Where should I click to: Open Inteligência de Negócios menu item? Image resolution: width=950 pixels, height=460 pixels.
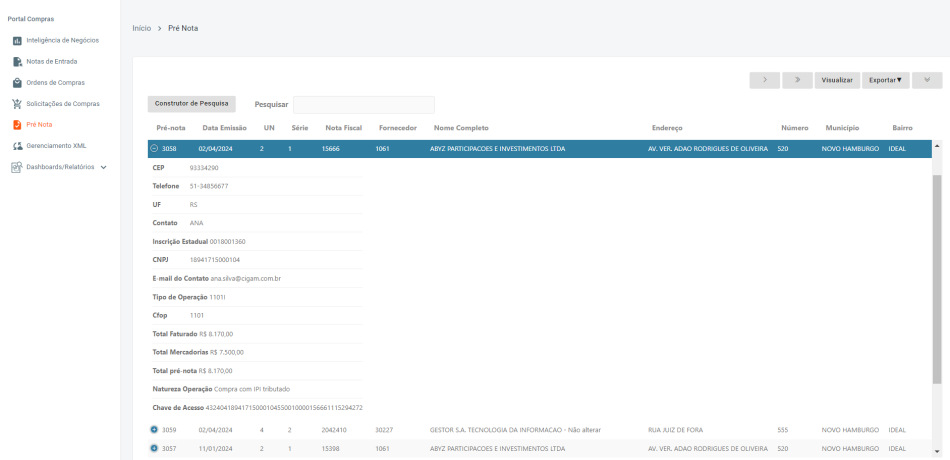point(62,41)
